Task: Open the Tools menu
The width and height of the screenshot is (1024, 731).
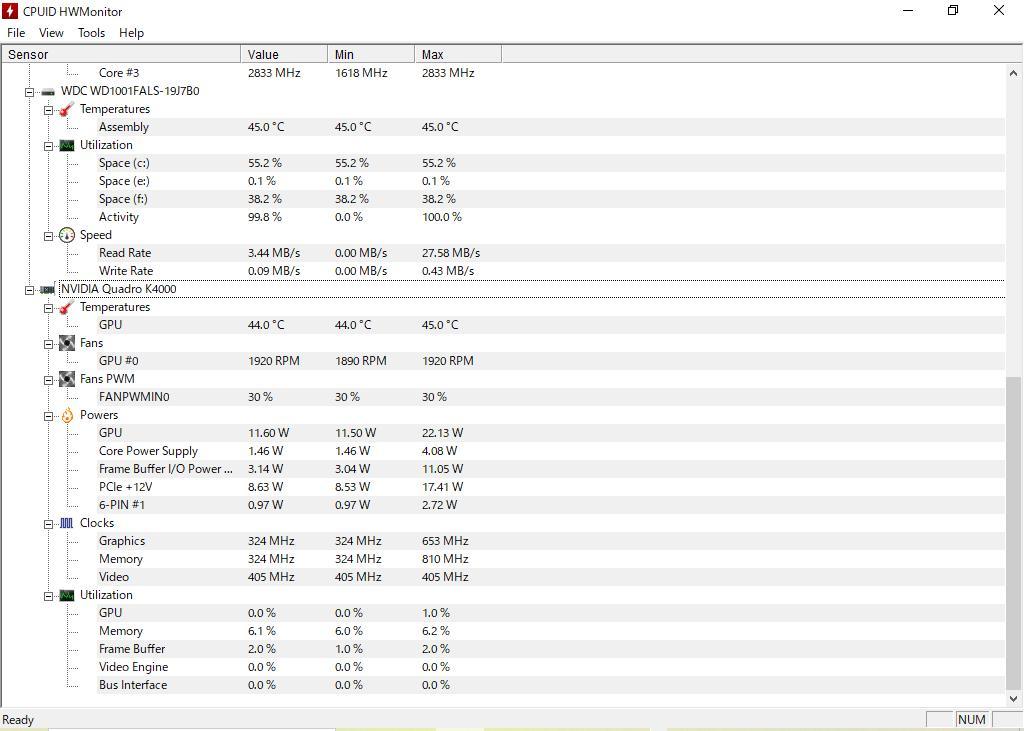Action: [91, 33]
